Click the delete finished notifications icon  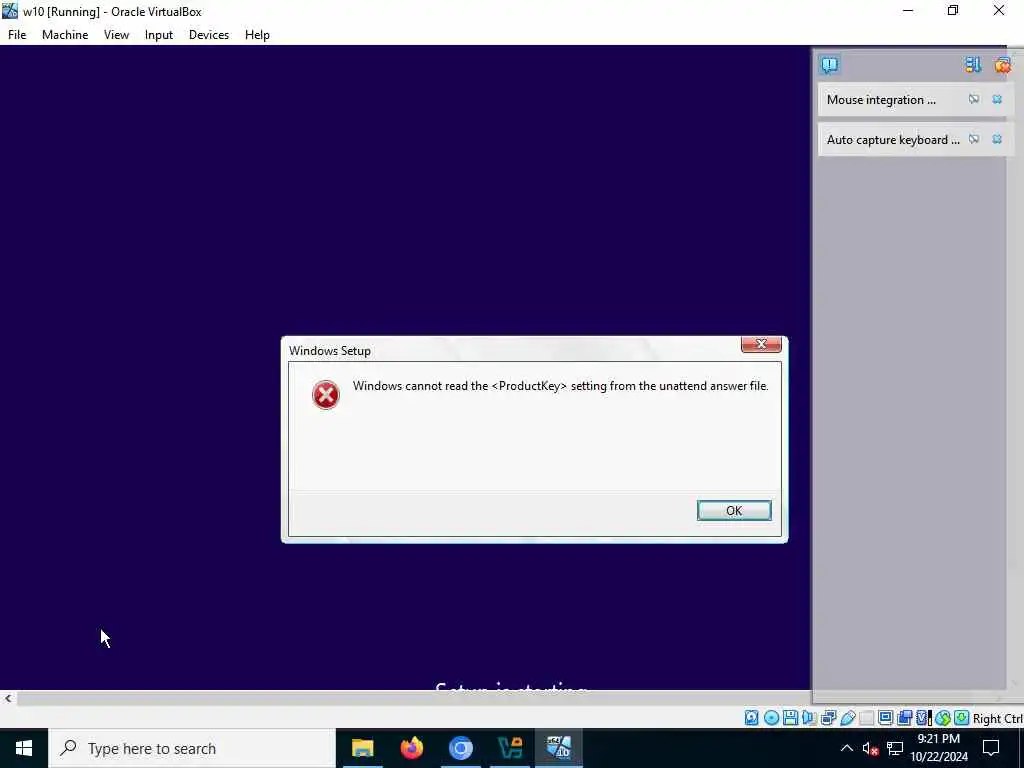point(1002,65)
